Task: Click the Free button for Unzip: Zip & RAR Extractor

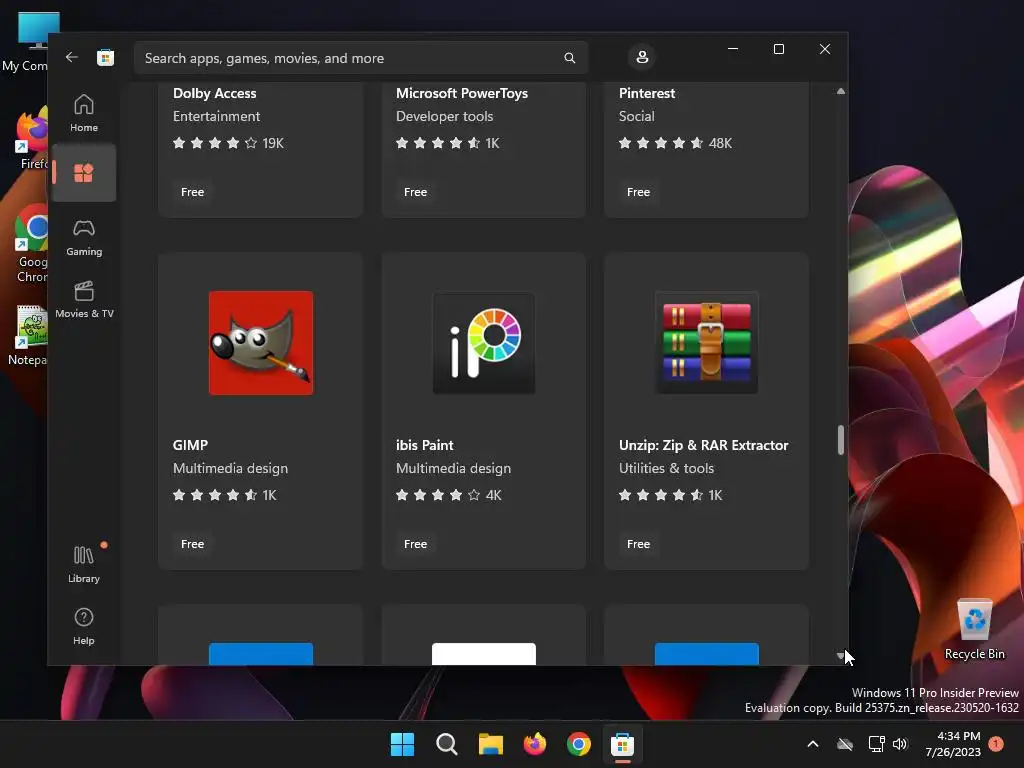Action: click(x=639, y=544)
